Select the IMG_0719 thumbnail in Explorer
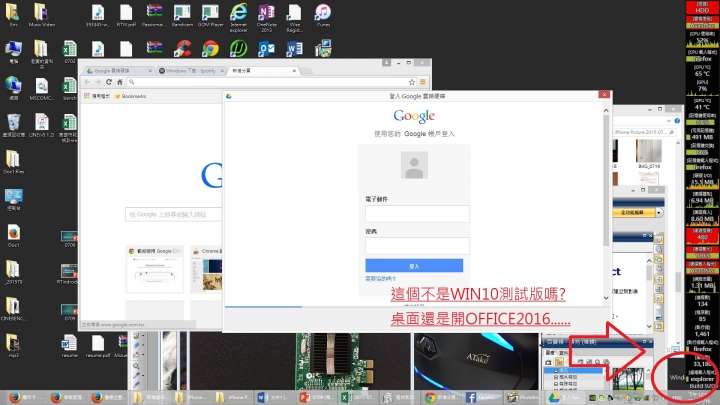The width and height of the screenshot is (720, 405). (x=649, y=154)
